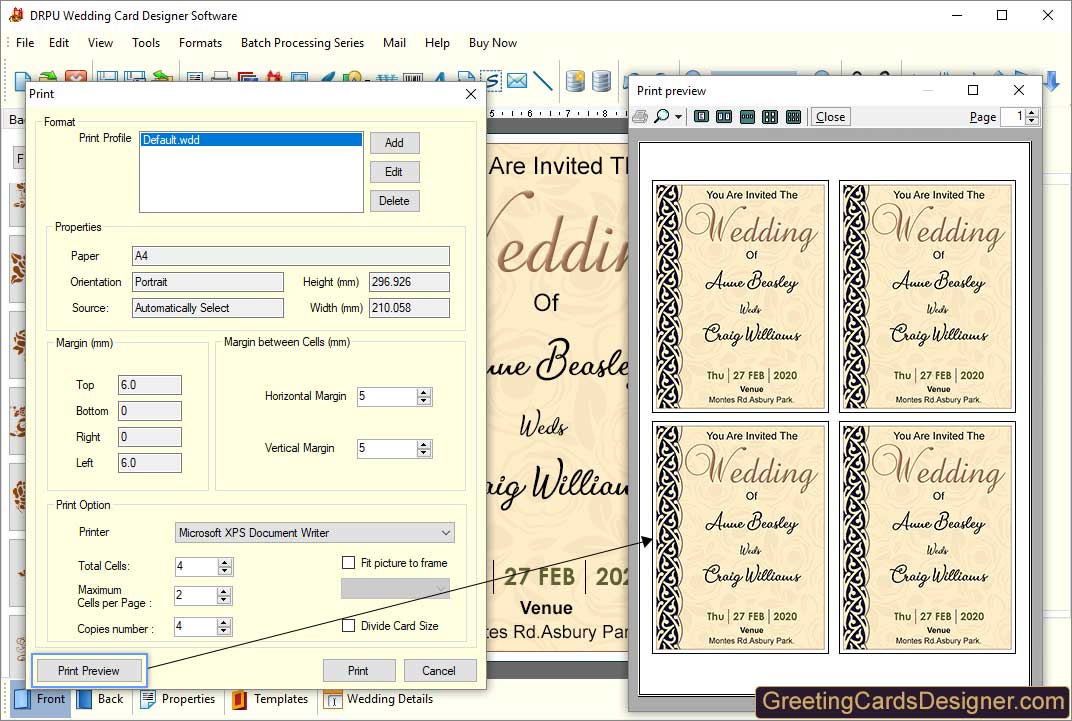Viewport: 1072px width, 721px height.
Task: Open the Tools menu
Action: pos(146,42)
